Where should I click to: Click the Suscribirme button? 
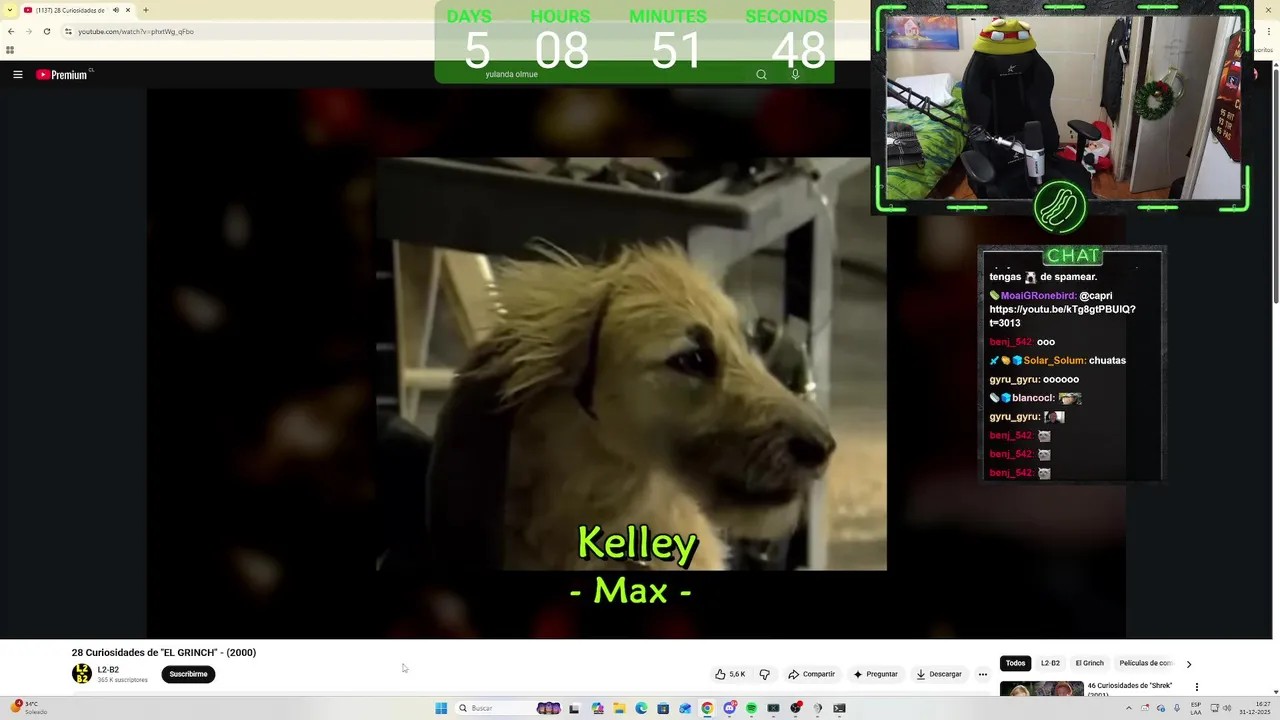(x=188, y=674)
